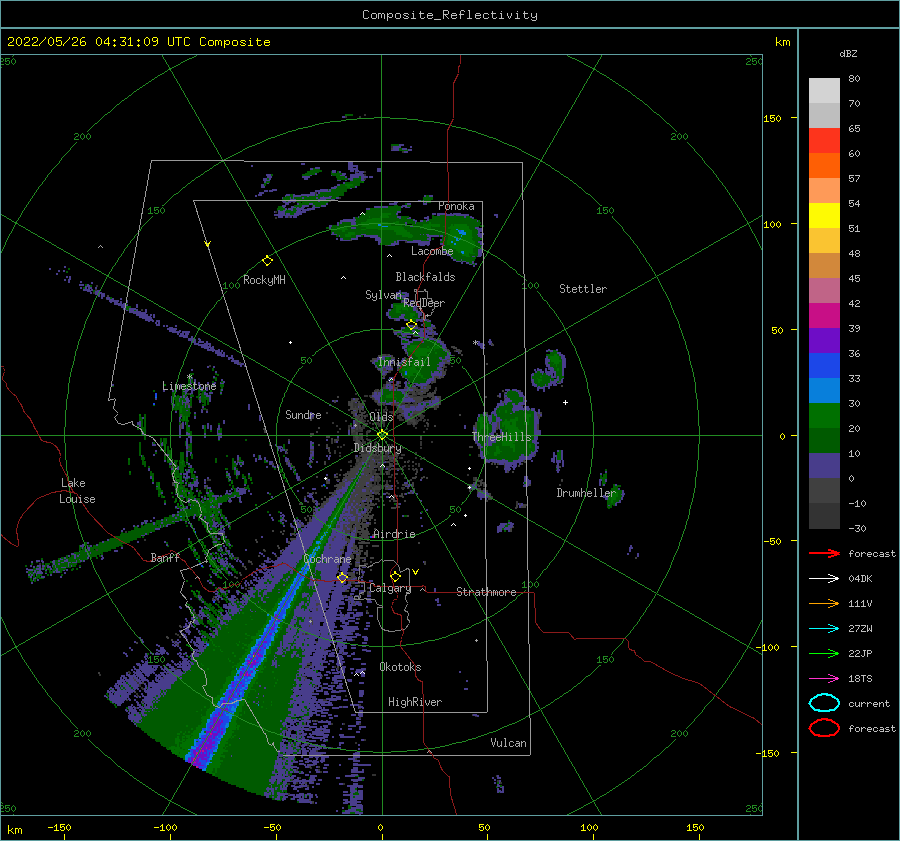Image resolution: width=900 pixels, height=841 pixels.
Task: Click the yellow radar-site diamond at map center
Action: pos(382,435)
